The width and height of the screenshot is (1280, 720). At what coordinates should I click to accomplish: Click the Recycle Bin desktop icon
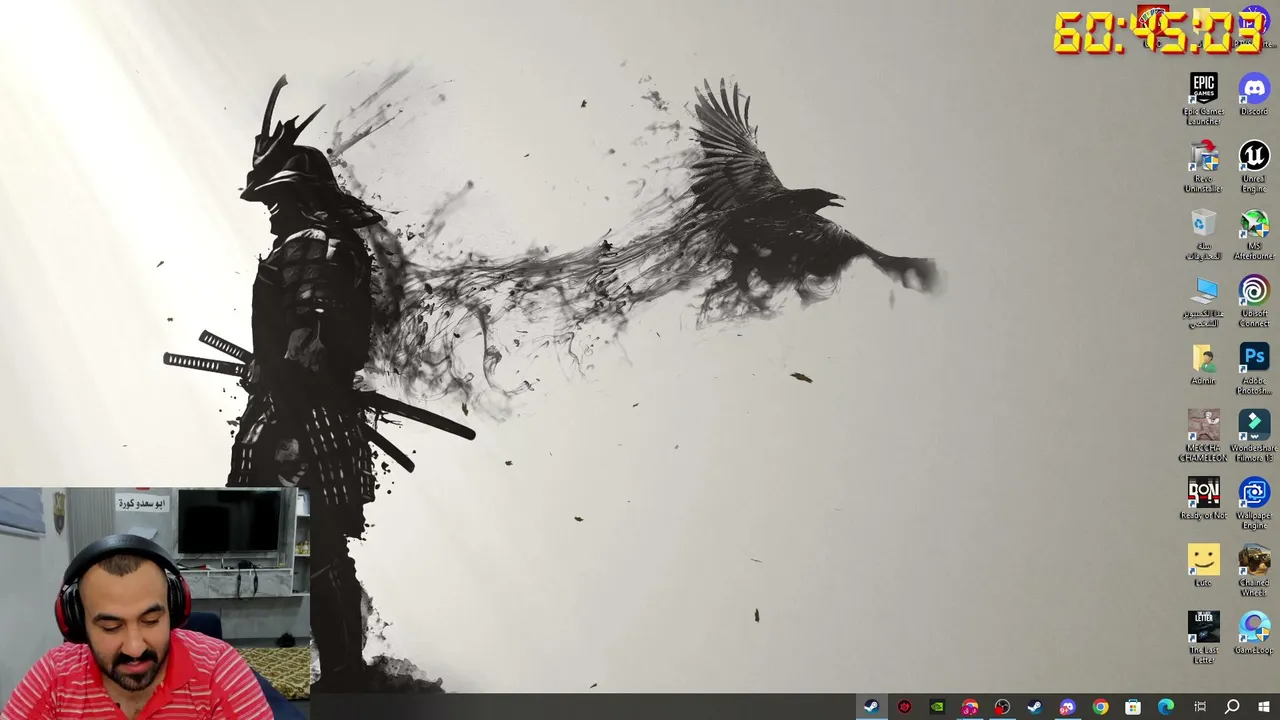click(x=1203, y=234)
